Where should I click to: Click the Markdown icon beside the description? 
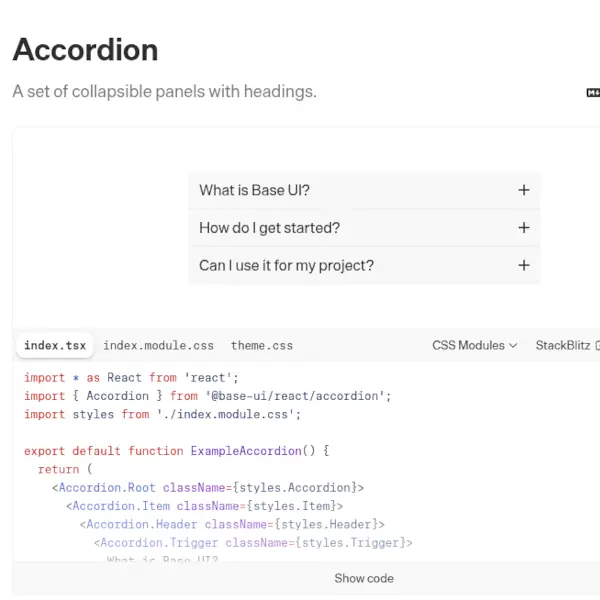(x=593, y=92)
